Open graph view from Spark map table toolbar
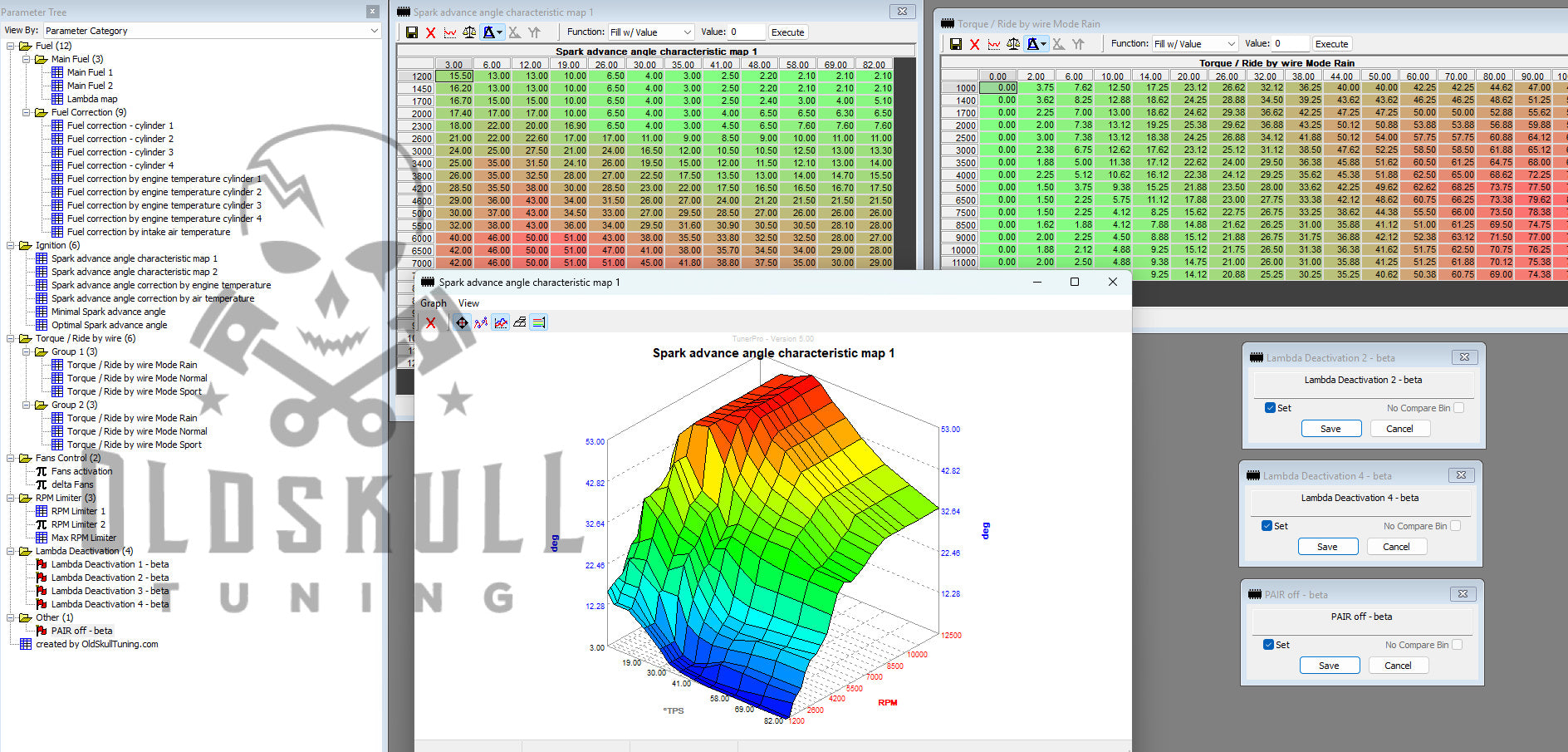The height and width of the screenshot is (752, 1568). [449, 32]
